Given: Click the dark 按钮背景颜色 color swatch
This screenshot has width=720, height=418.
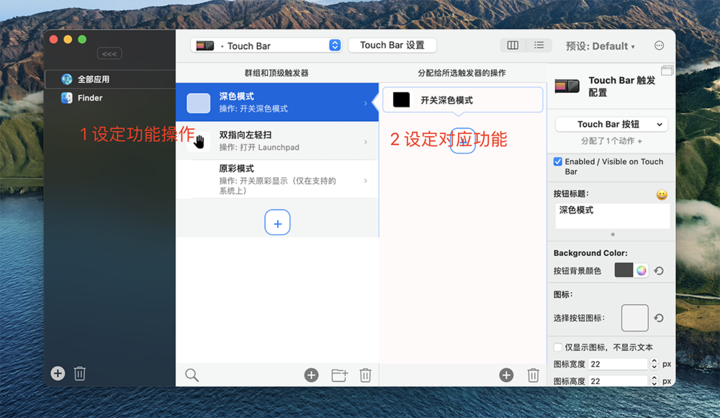Looking at the screenshot, I should point(623,271).
